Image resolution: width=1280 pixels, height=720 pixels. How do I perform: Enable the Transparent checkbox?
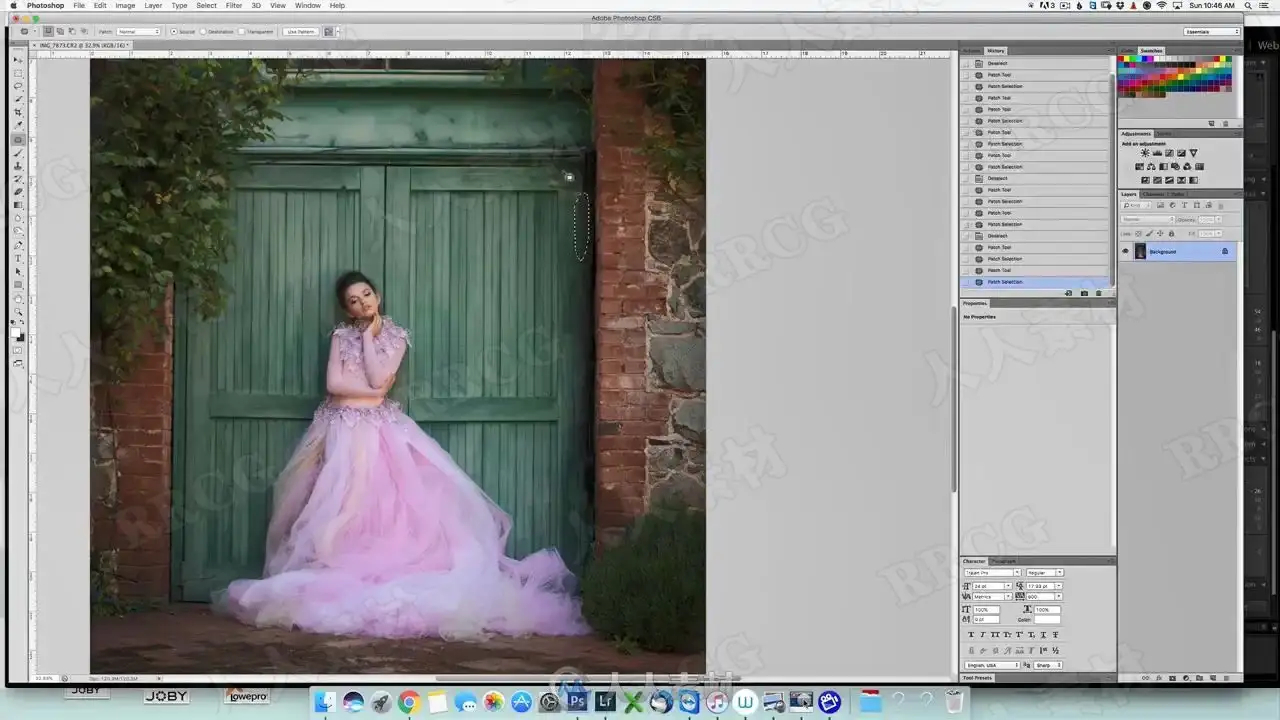pos(242,31)
